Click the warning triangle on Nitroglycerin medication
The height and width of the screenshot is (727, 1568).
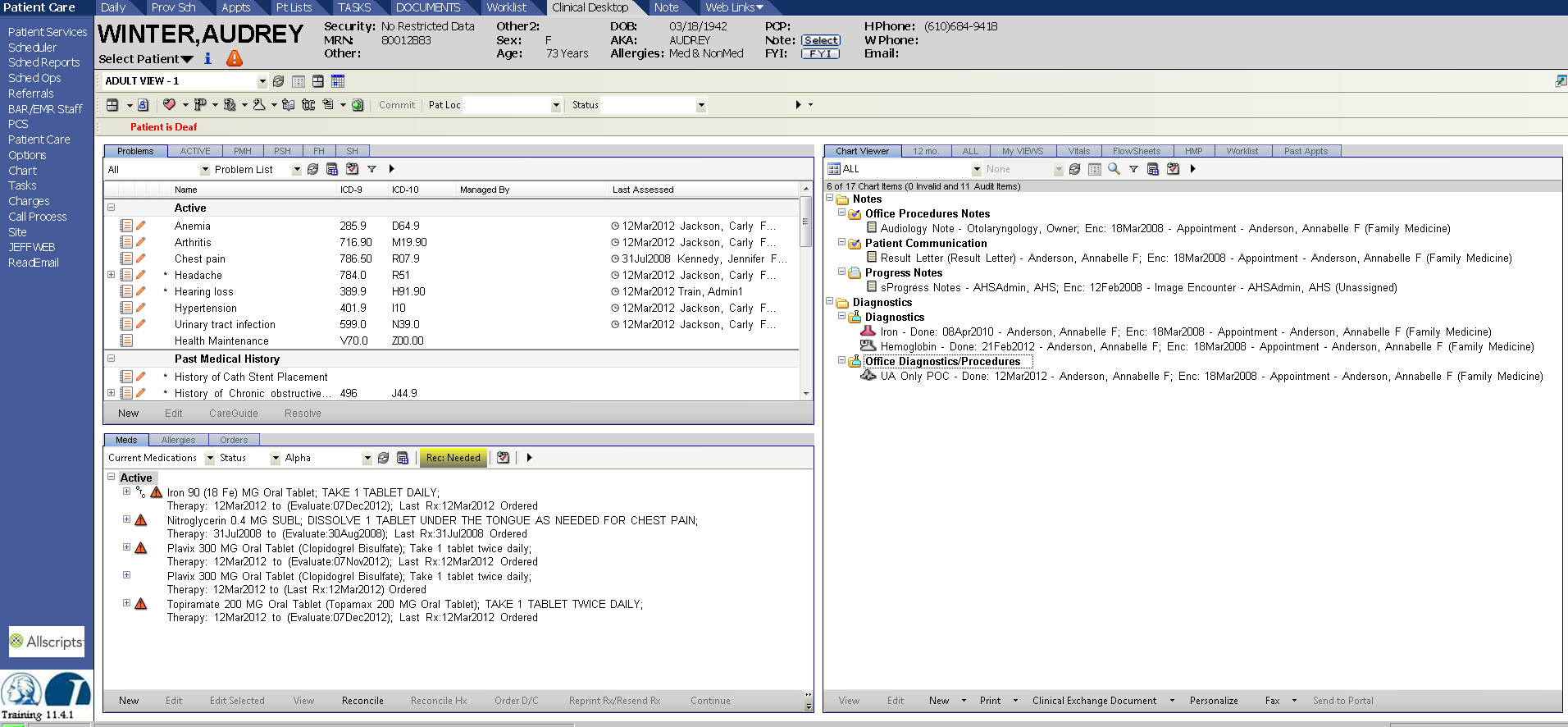tap(141, 520)
